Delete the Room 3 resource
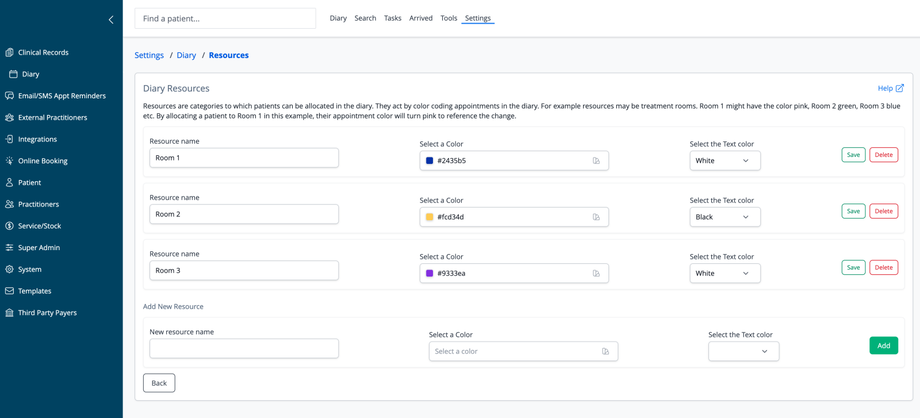 point(883,267)
